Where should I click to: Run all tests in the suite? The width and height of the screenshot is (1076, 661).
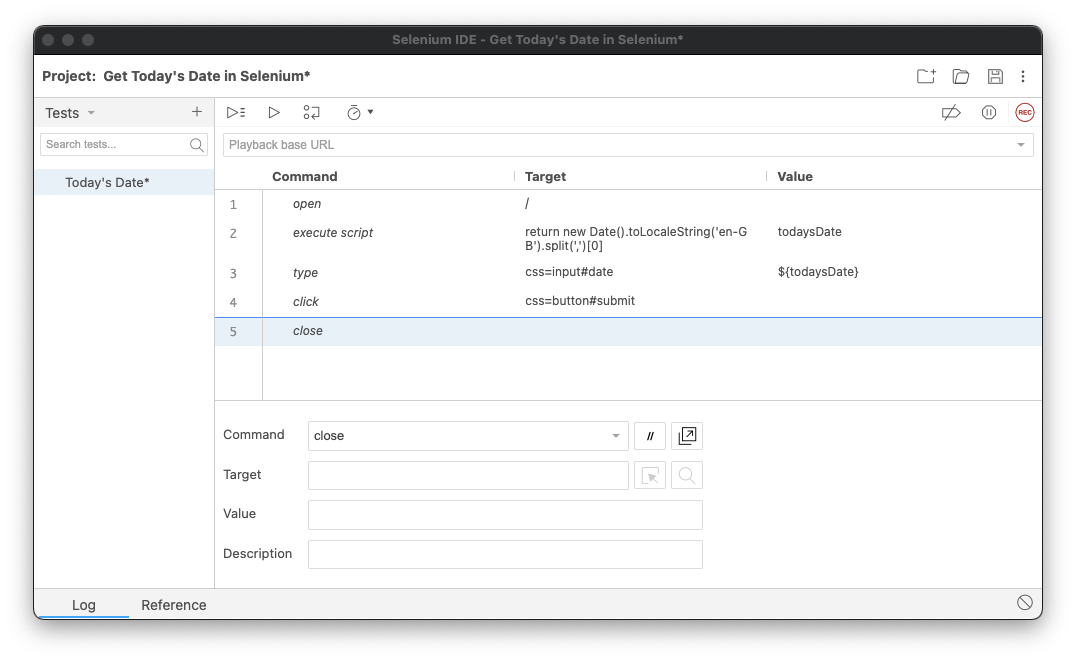(236, 112)
